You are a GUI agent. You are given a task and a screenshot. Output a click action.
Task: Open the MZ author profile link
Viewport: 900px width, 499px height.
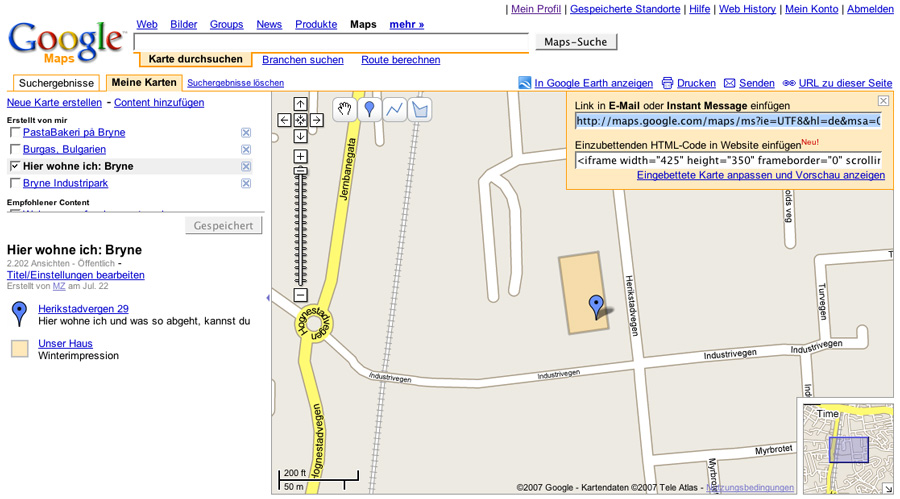point(59,286)
